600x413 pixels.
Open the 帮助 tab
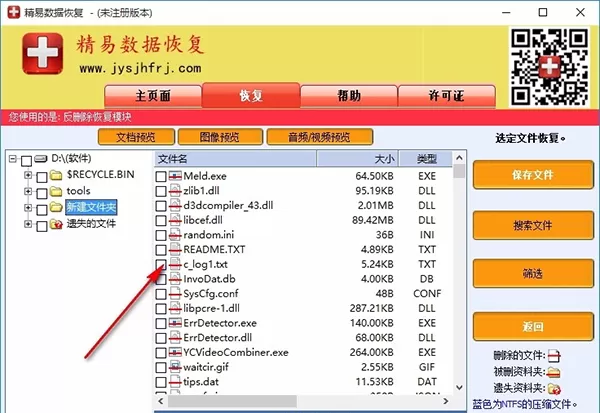coord(349,96)
